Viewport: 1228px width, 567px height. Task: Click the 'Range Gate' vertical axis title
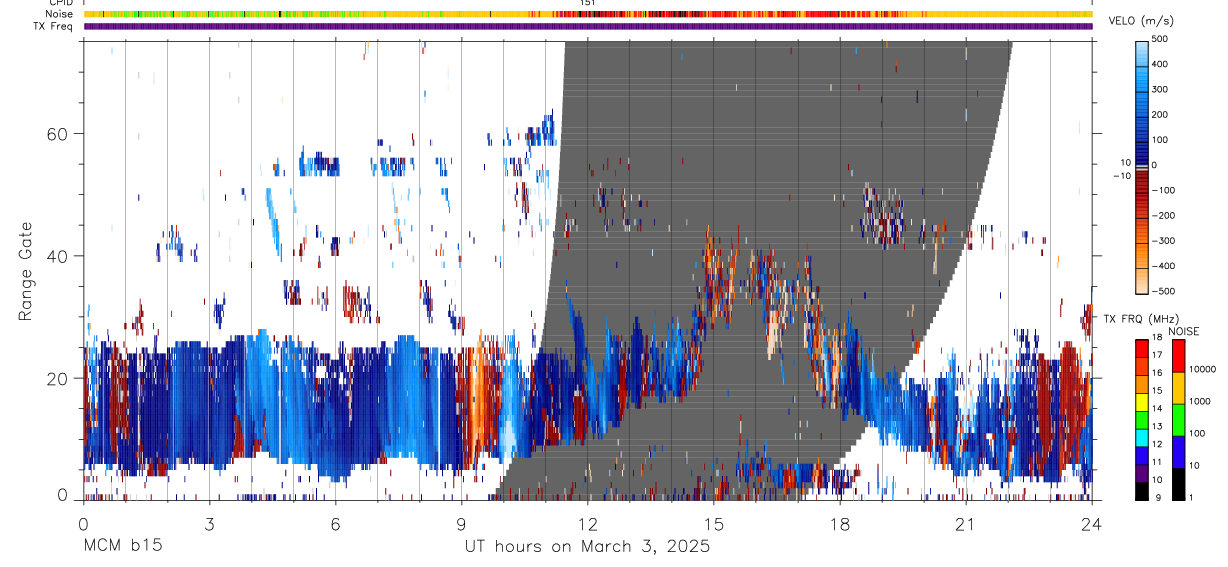[26, 270]
